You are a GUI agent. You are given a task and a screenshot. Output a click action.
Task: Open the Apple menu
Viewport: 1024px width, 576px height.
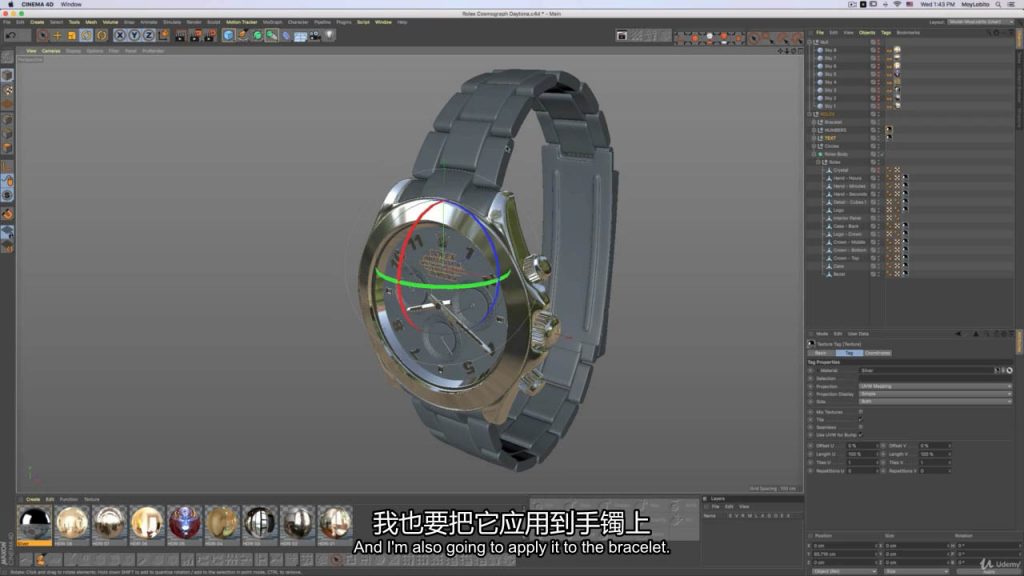(x=10, y=5)
